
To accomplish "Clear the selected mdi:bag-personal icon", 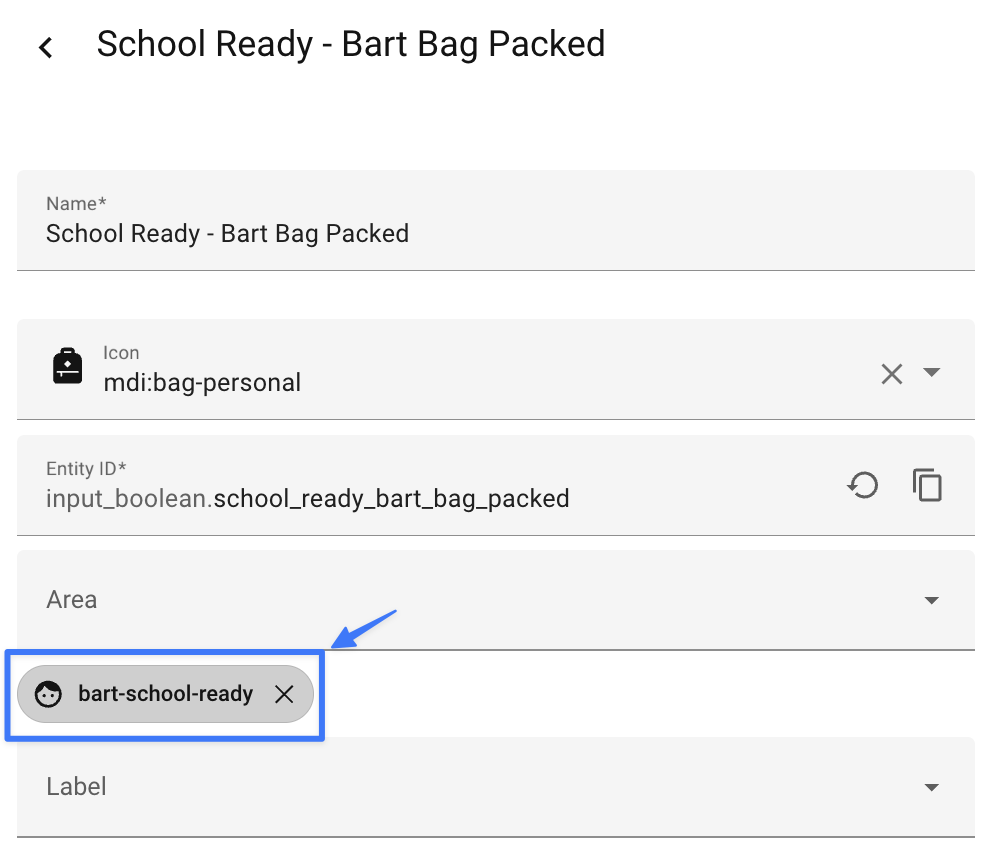I will click(x=891, y=373).
